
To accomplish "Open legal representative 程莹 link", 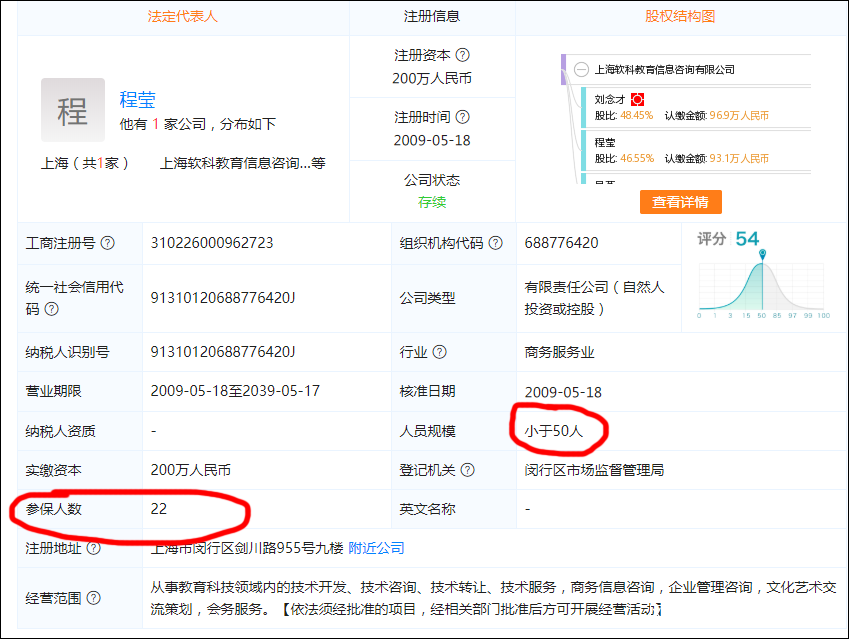I will coord(138,100).
